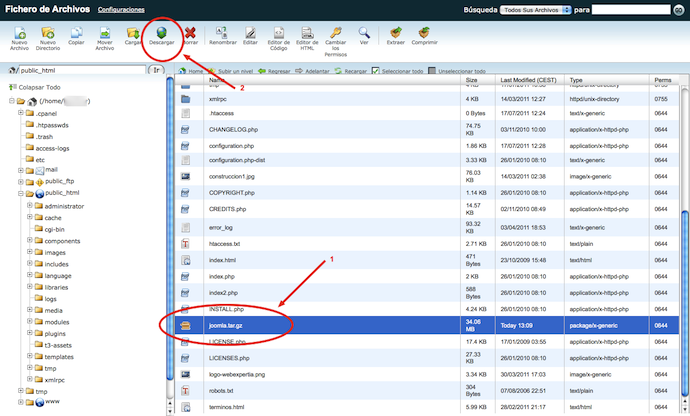Sort by Last Modified (CEST) column

point(529,80)
